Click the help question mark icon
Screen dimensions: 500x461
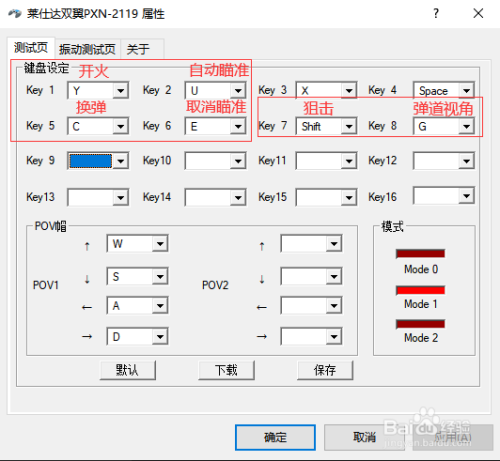(436, 14)
